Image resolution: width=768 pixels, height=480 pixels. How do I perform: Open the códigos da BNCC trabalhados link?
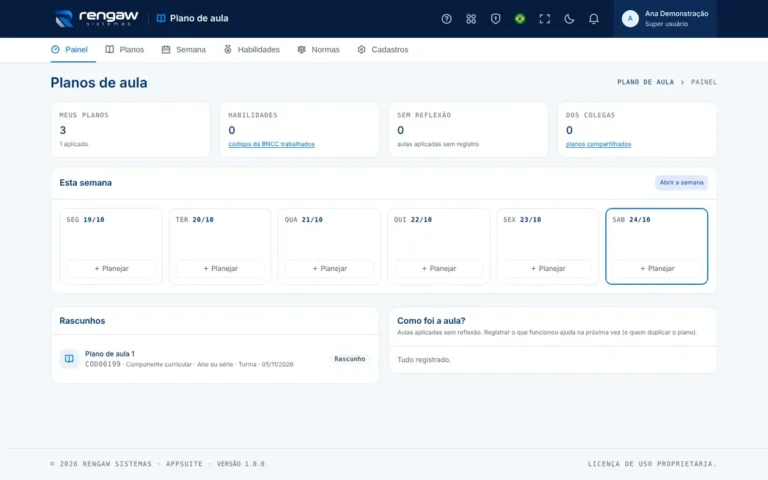[x=271, y=144]
